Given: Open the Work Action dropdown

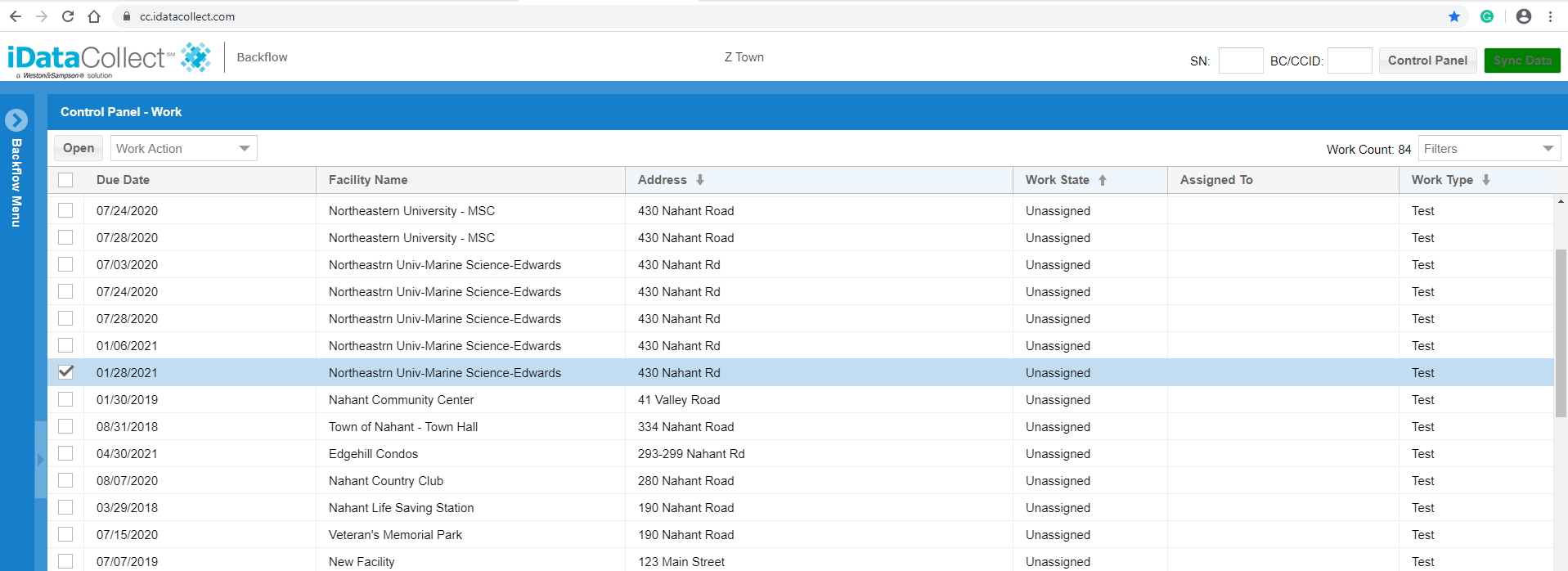Looking at the screenshot, I should point(183,148).
